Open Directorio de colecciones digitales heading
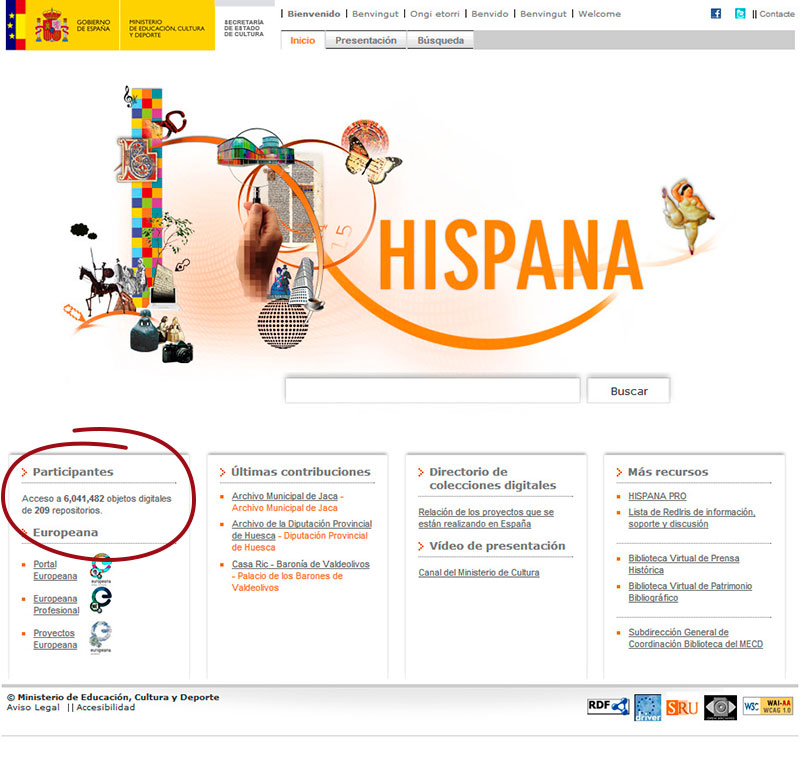Viewport: 800px width, 764px height. [492, 478]
